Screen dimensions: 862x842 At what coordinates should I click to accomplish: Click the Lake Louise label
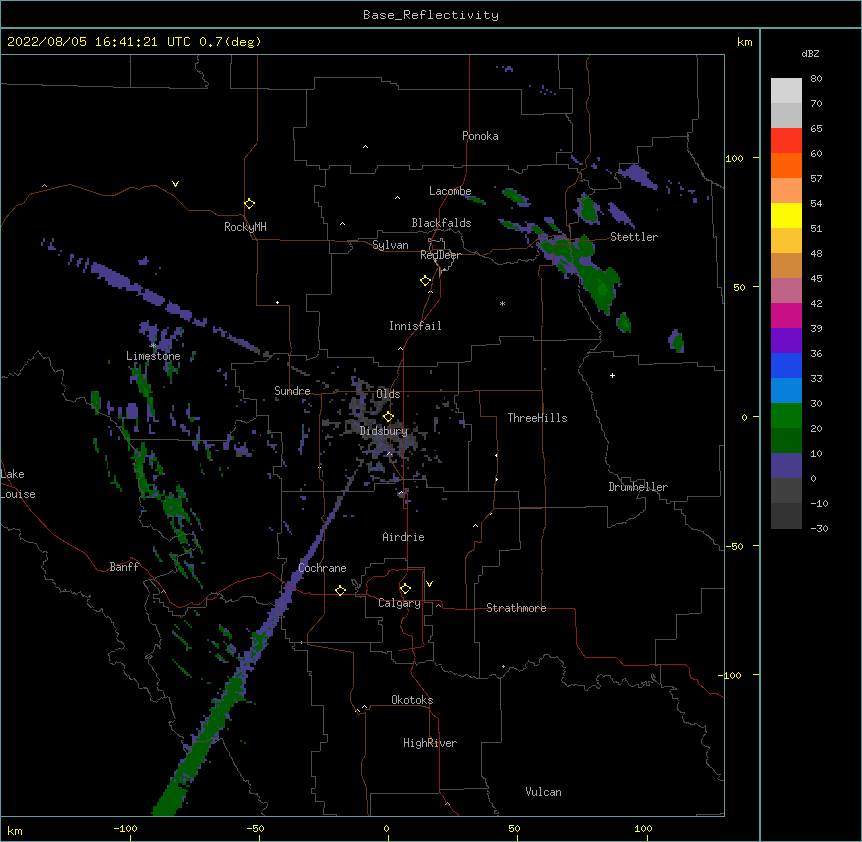tap(18, 484)
